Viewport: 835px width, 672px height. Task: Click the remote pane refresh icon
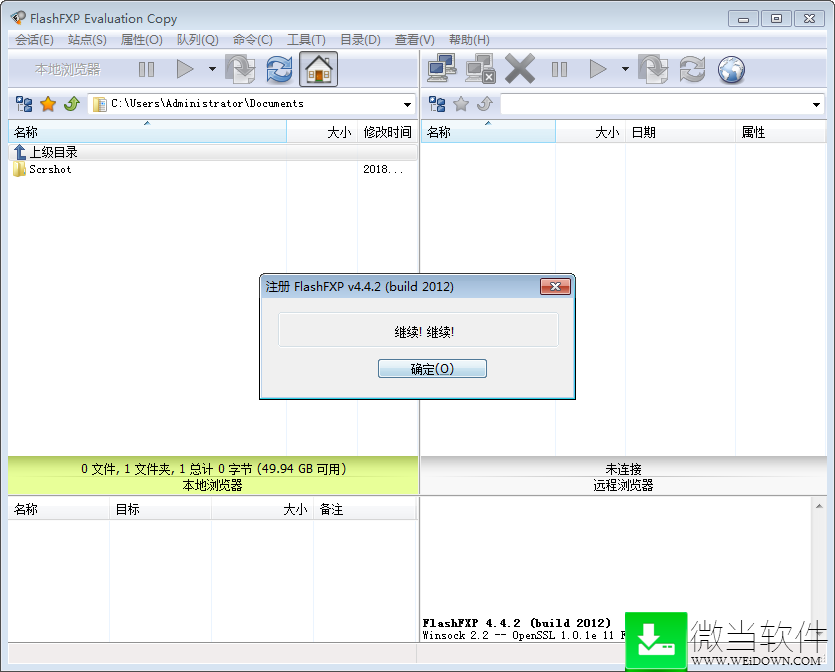coord(692,69)
